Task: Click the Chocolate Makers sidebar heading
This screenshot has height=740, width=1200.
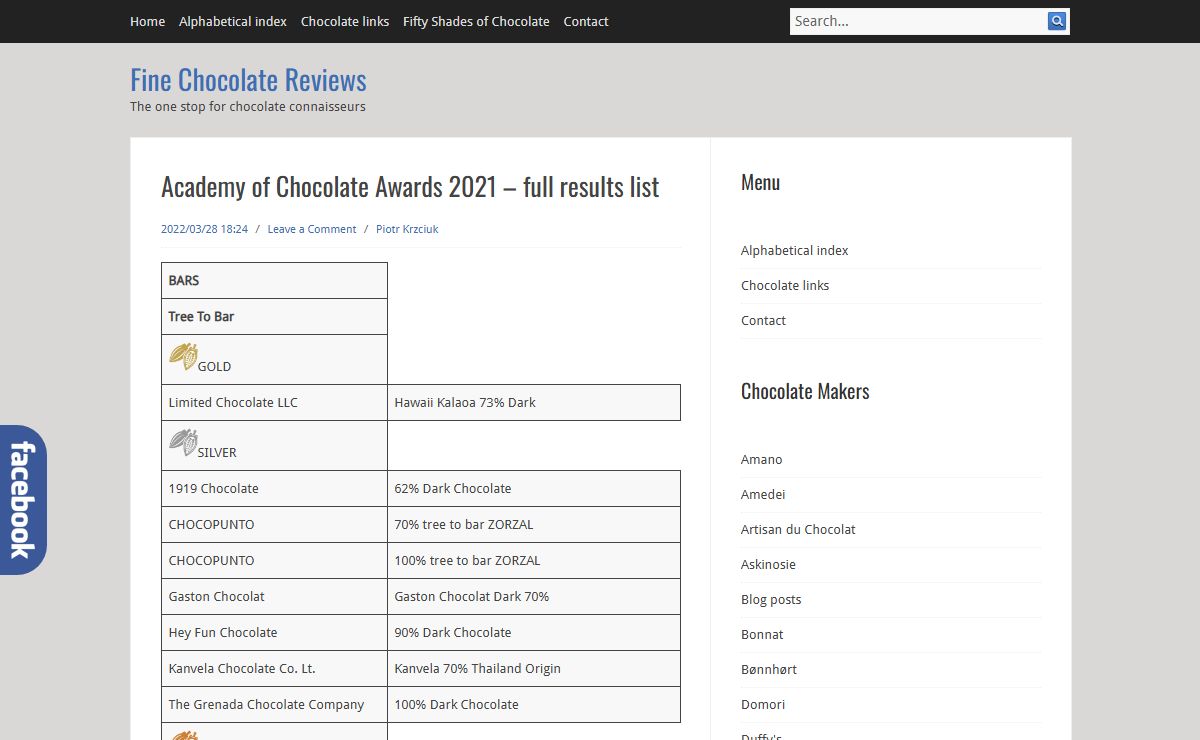Action: pyautogui.click(x=805, y=392)
